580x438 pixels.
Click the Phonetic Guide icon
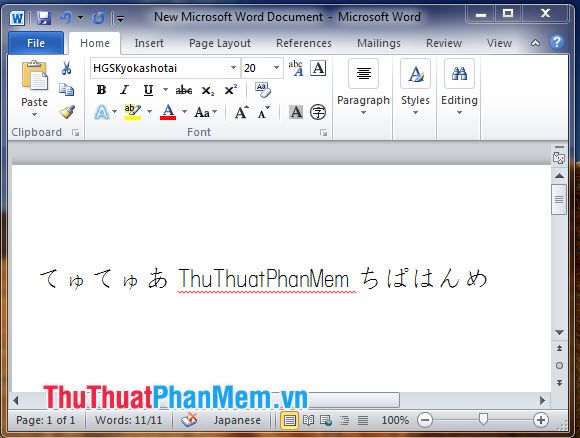tap(296, 68)
